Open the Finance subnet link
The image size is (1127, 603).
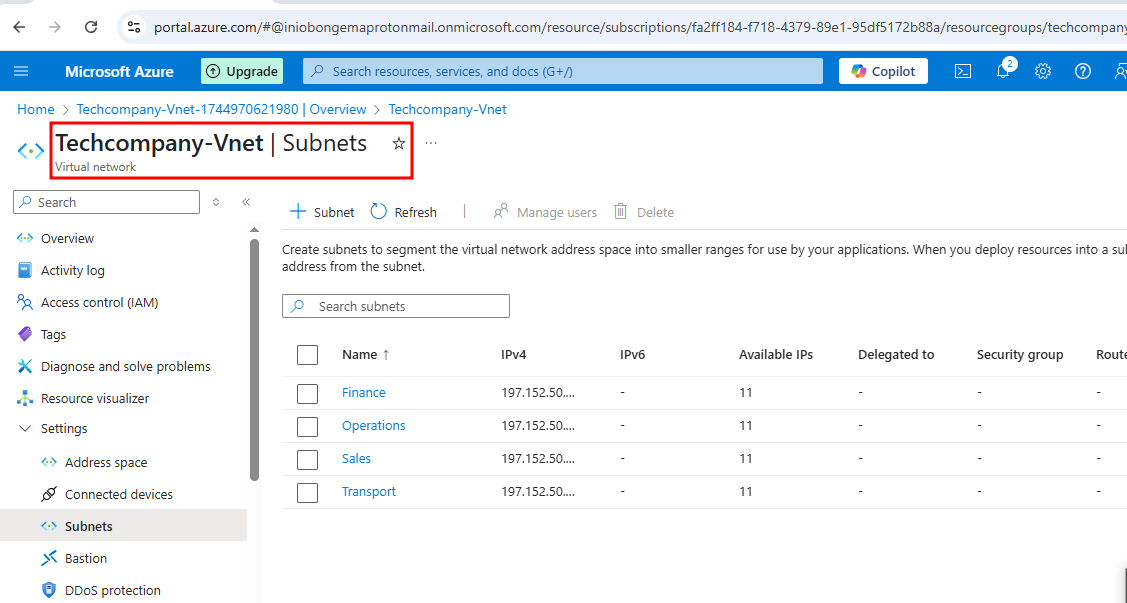click(x=364, y=392)
